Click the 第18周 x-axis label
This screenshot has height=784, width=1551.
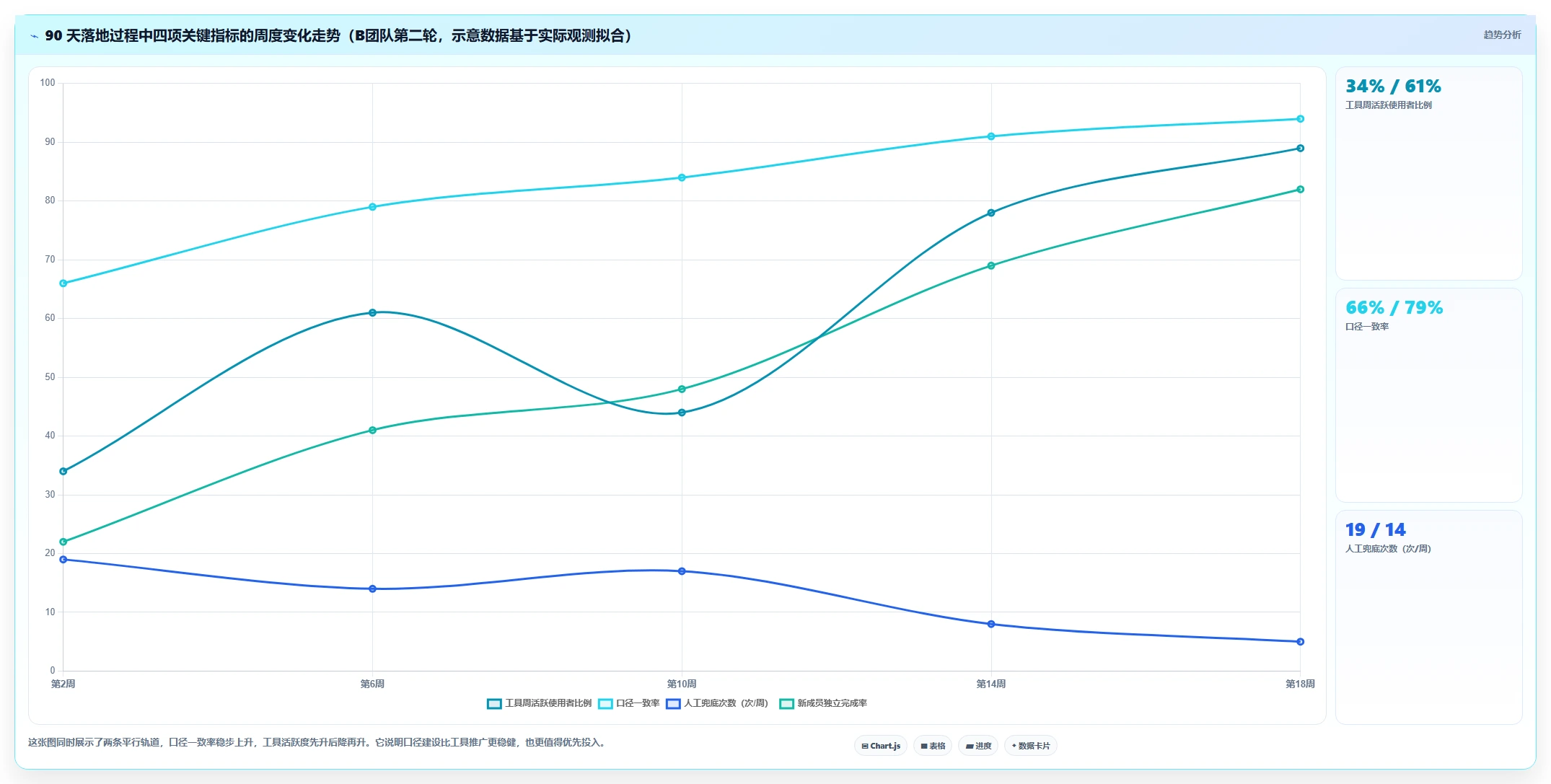[1300, 684]
